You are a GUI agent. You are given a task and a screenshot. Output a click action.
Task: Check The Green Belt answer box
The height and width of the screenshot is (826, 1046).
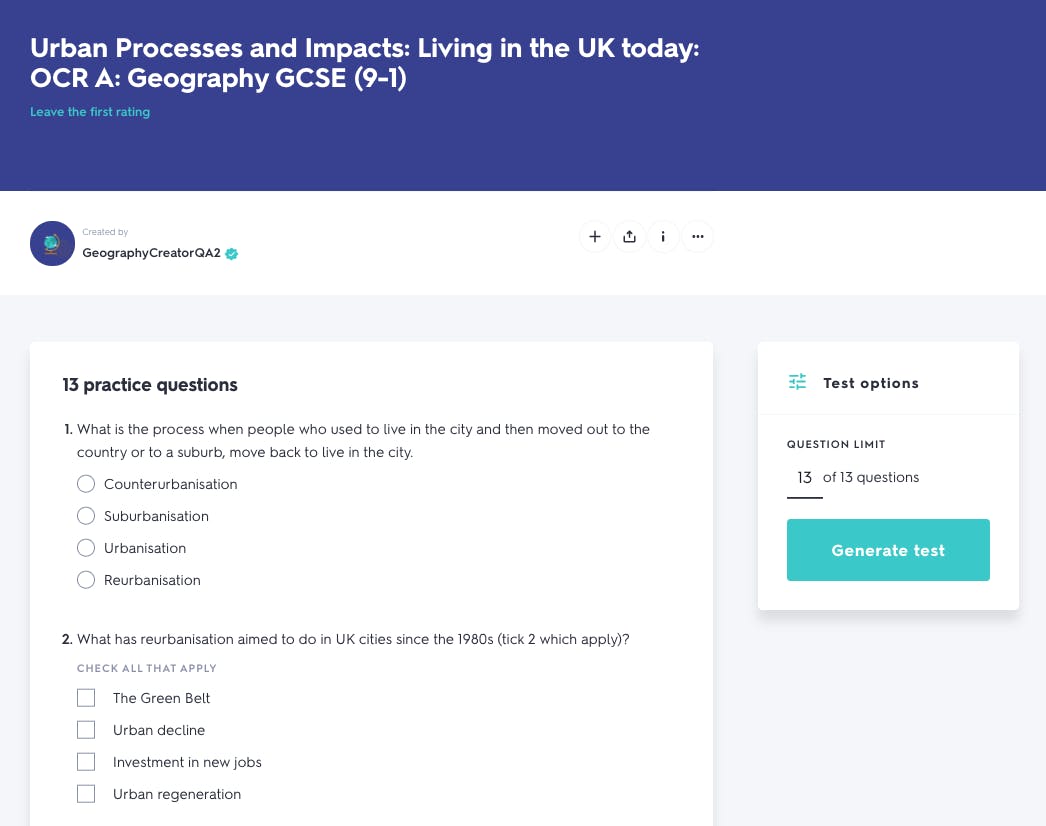pos(86,697)
